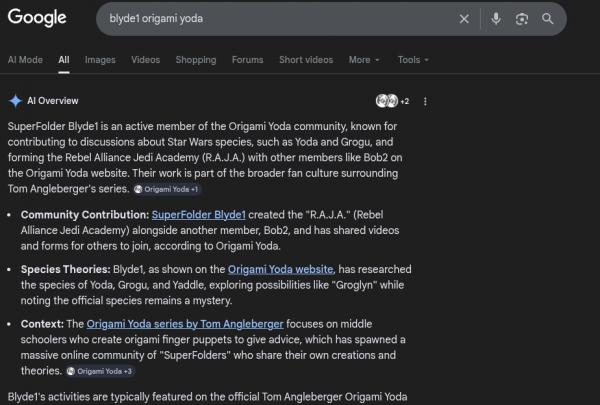
Task: Click into the search input field
Action: 270,19
